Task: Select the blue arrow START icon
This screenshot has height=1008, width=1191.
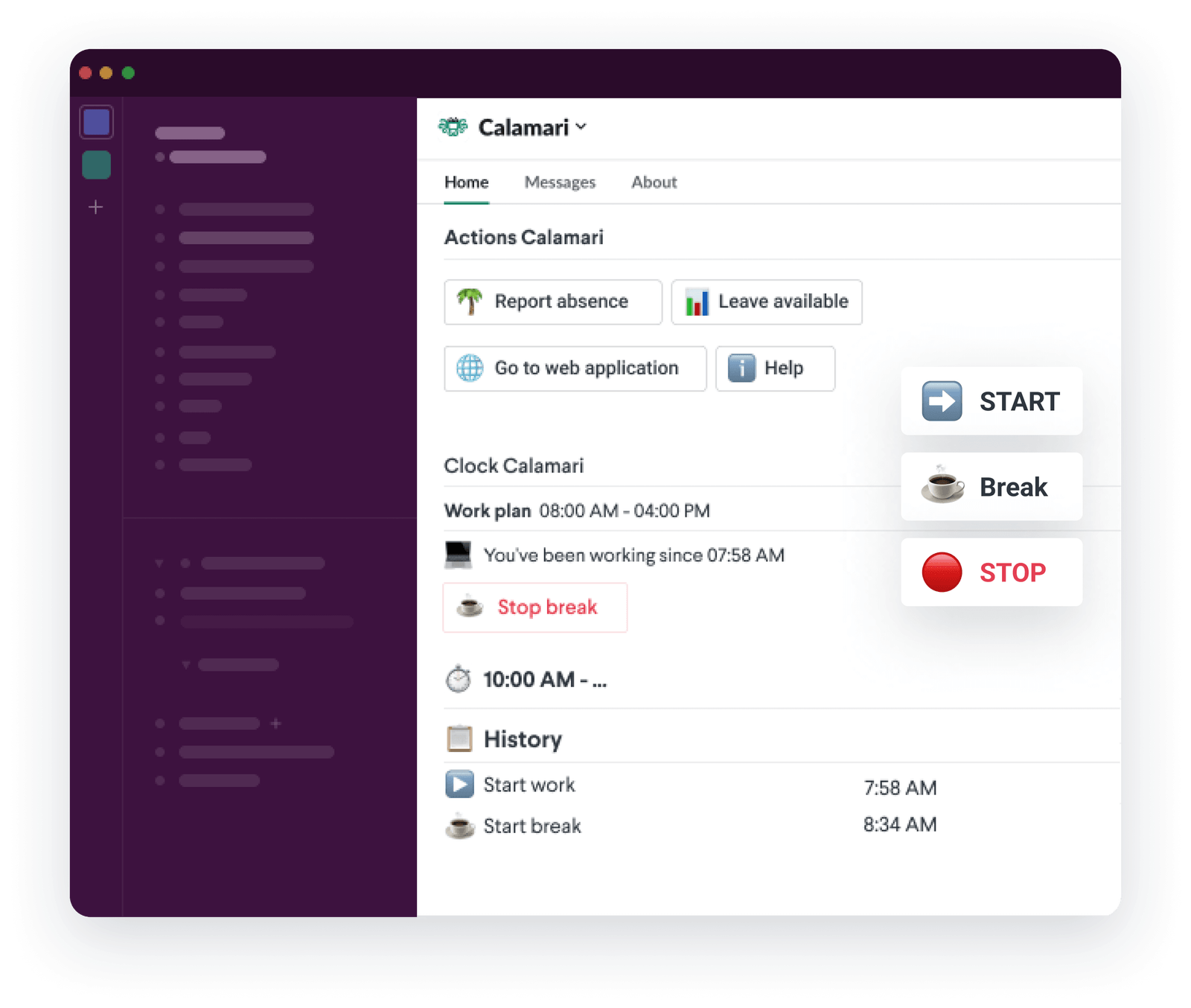Action: coord(943,401)
